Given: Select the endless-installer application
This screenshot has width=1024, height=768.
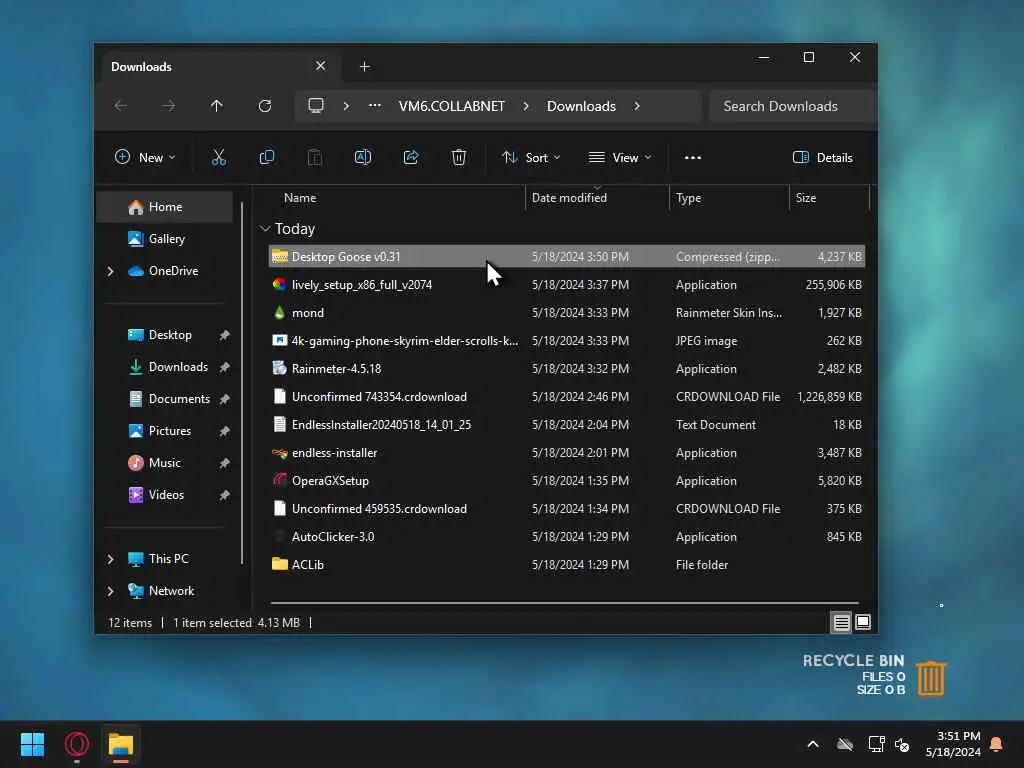Looking at the screenshot, I should tap(567, 453).
